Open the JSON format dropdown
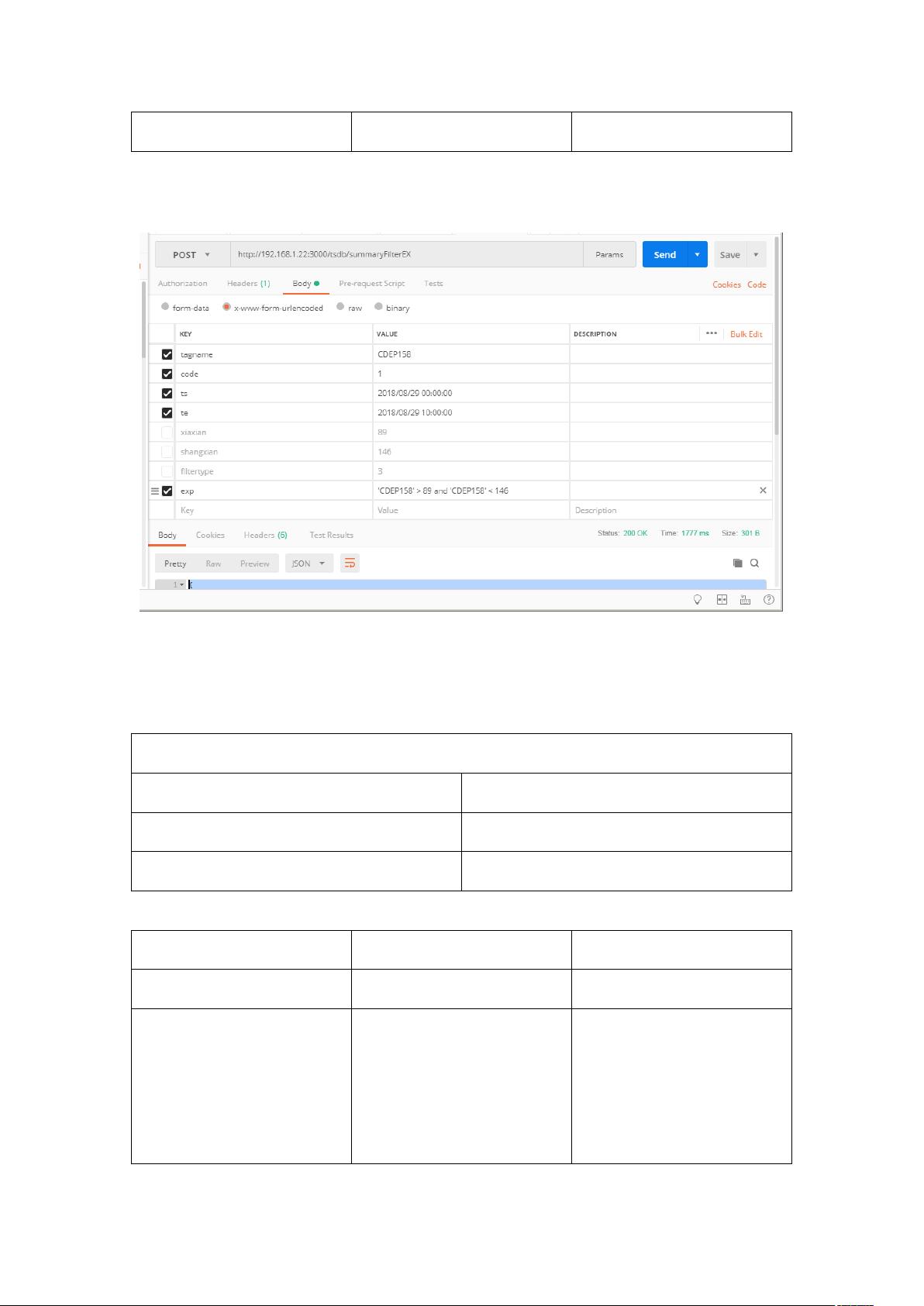This screenshot has height=1306, width=924. pyautogui.click(x=309, y=563)
